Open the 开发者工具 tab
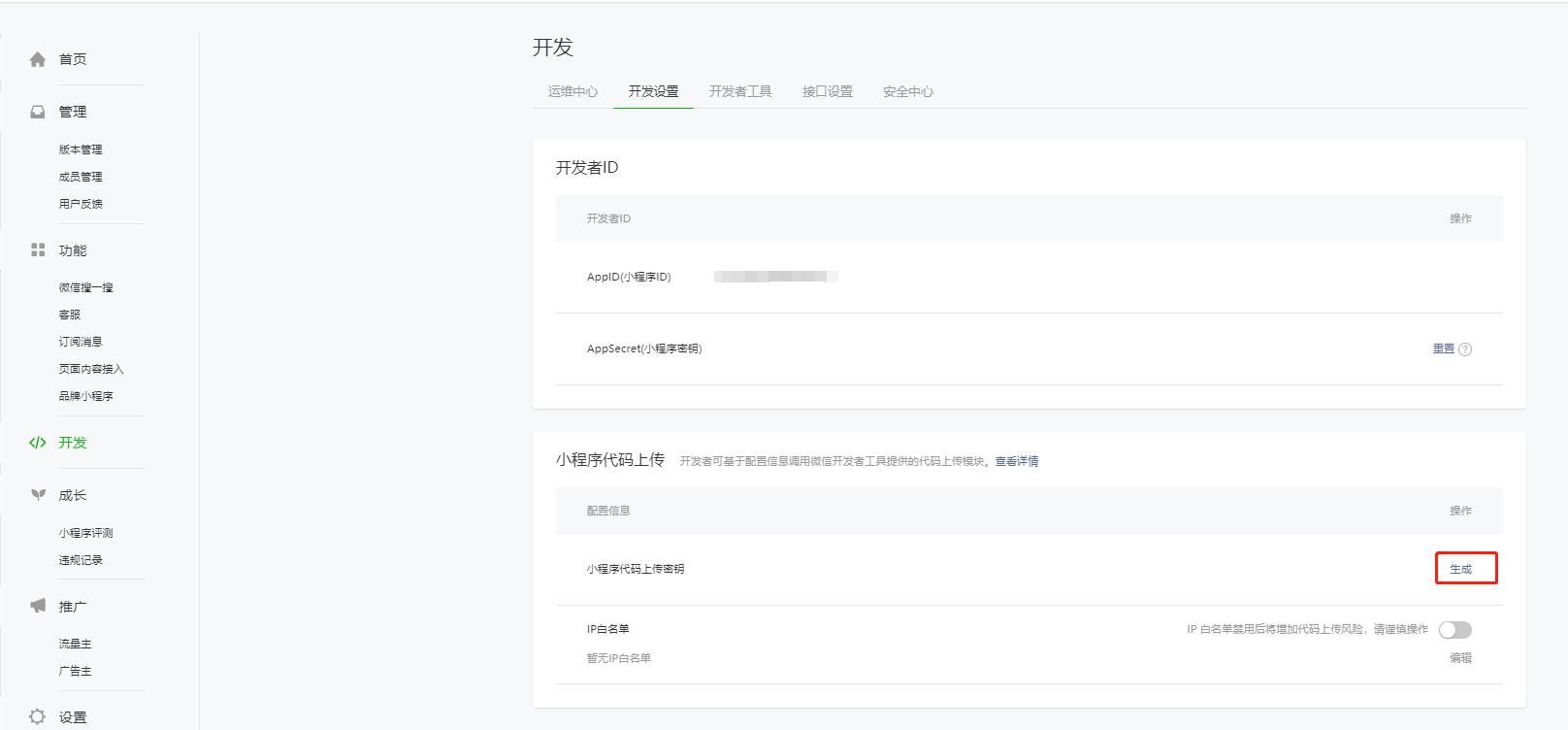The width and height of the screenshot is (1568, 730). click(x=740, y=91)
